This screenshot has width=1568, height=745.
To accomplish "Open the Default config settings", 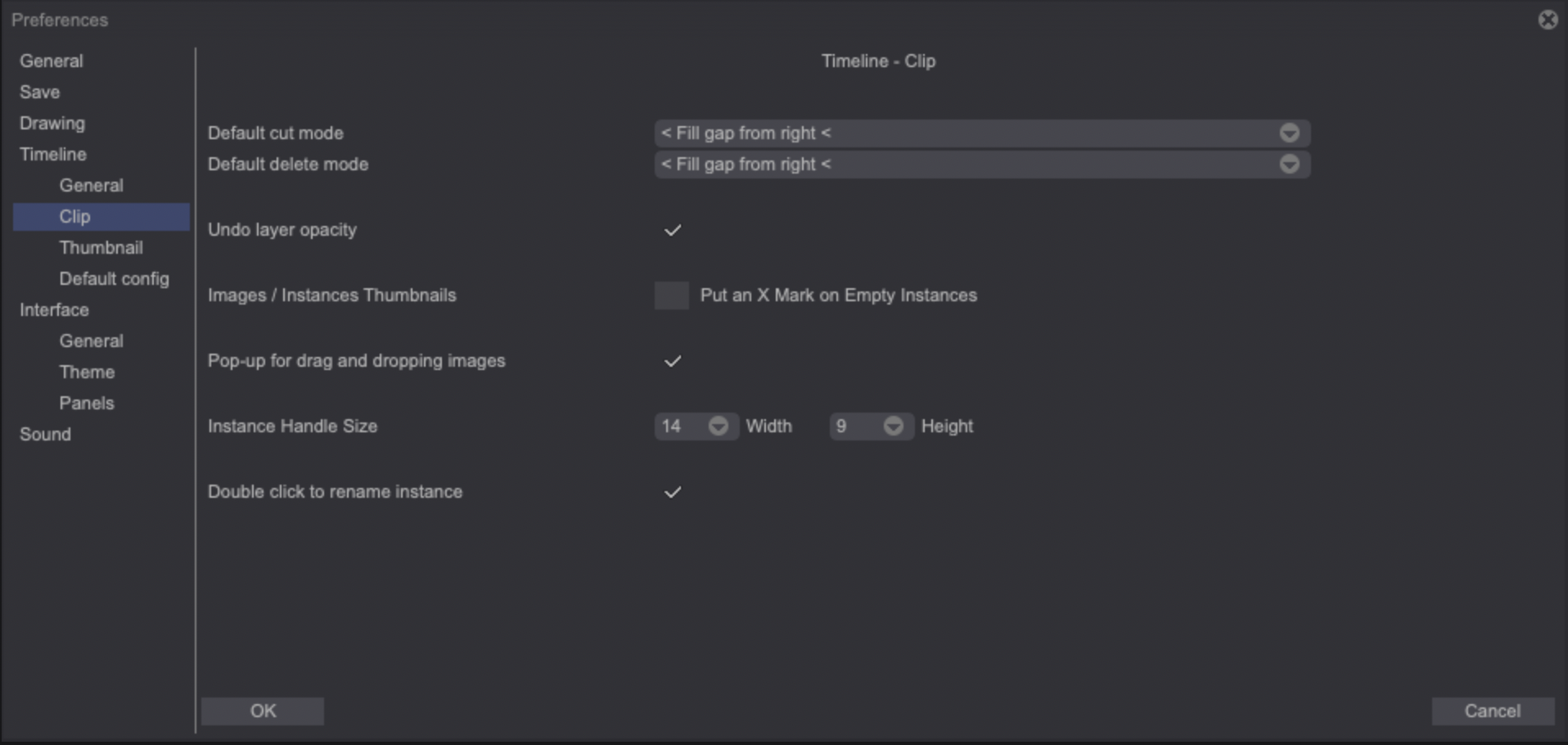I will point(114,278).
